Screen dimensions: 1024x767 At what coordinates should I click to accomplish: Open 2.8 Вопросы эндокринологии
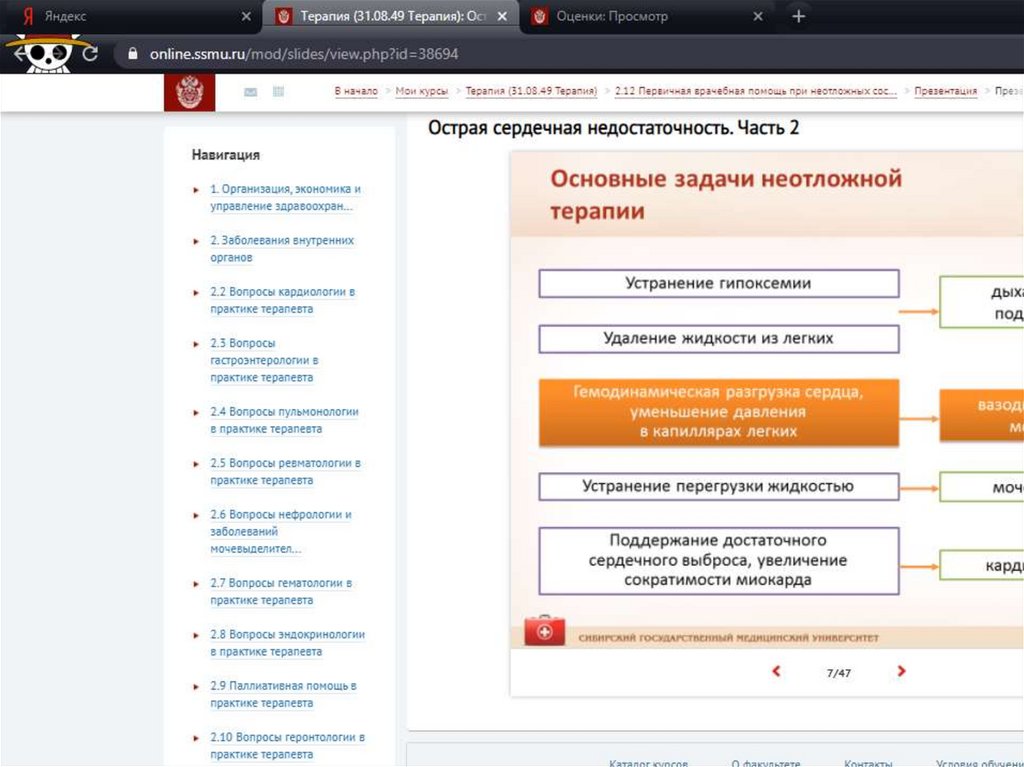[x=287, y=643]
